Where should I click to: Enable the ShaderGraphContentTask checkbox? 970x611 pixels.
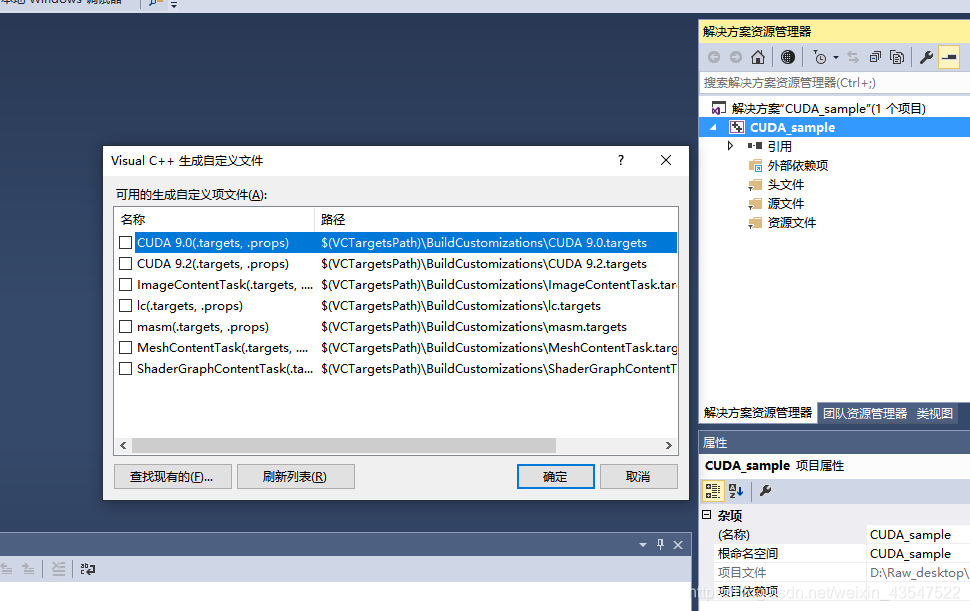[126, 368]
